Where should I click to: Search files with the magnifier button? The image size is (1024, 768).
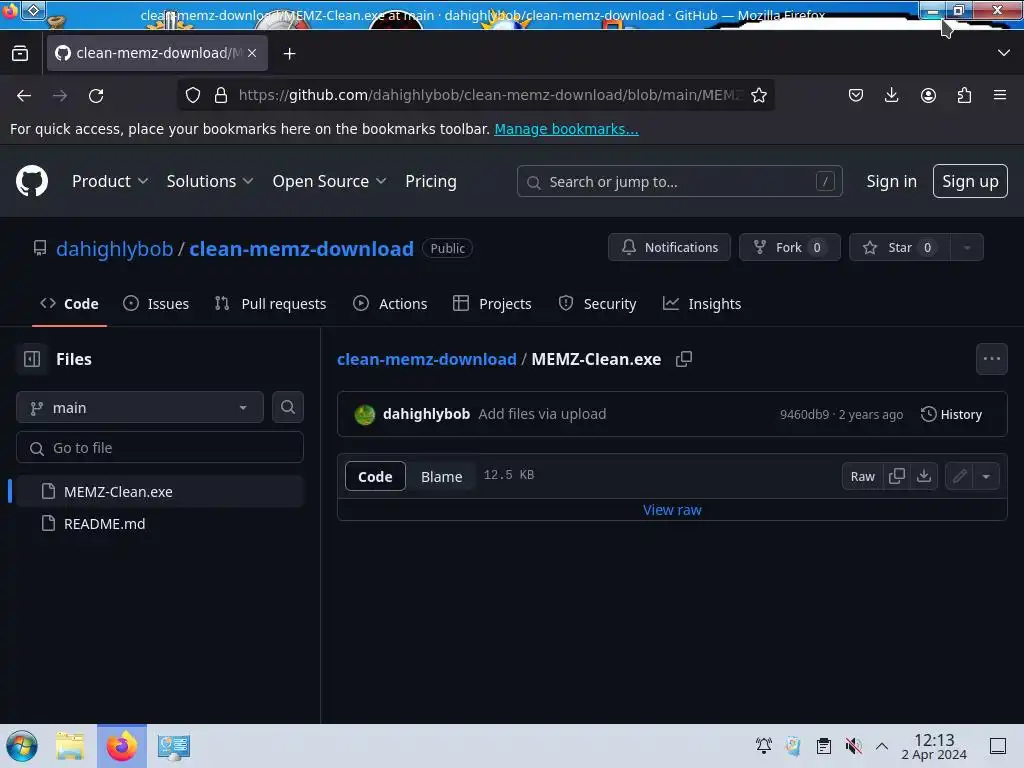[287, 408]
